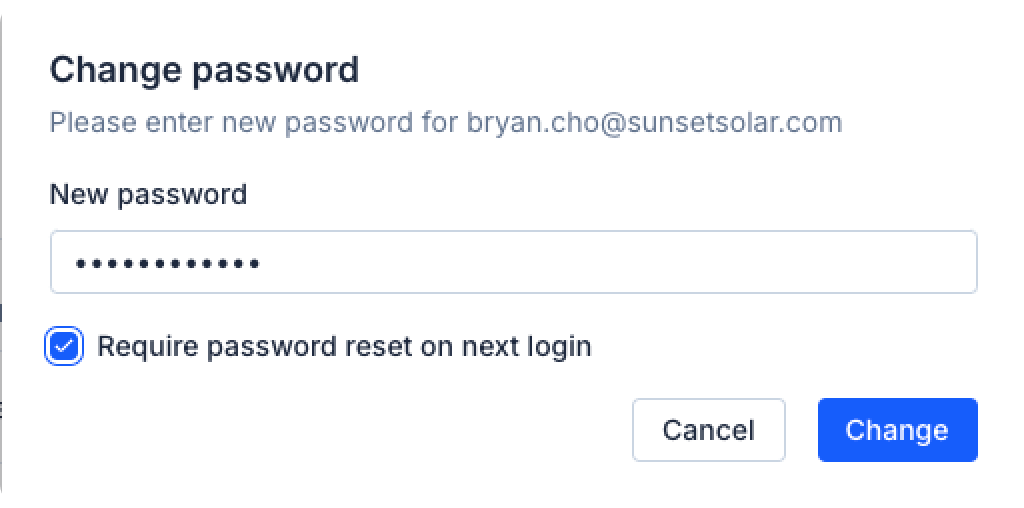Abort the password change via Cancel

(708, 430)
